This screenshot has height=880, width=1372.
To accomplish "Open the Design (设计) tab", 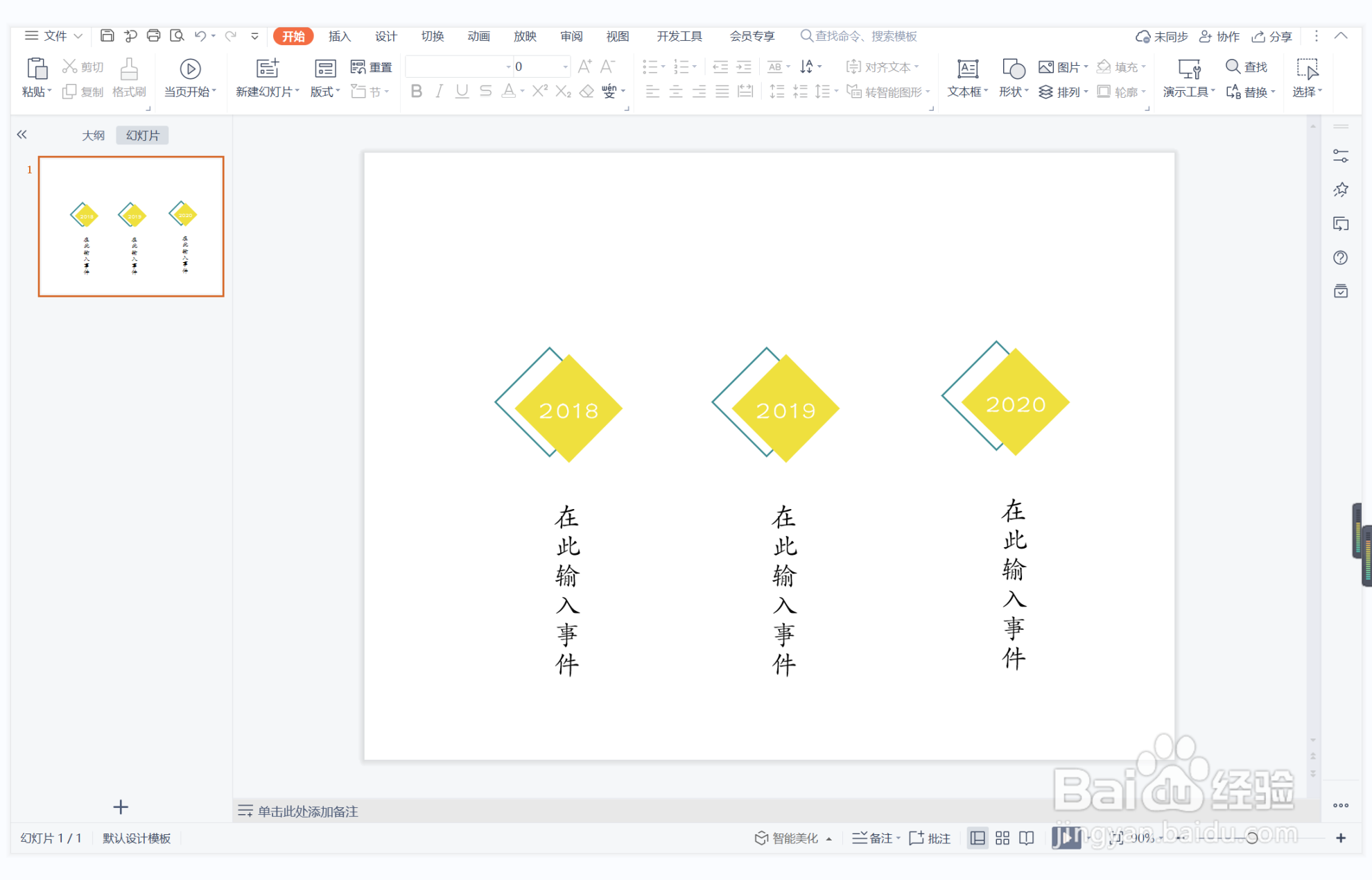I will [386, 36].
